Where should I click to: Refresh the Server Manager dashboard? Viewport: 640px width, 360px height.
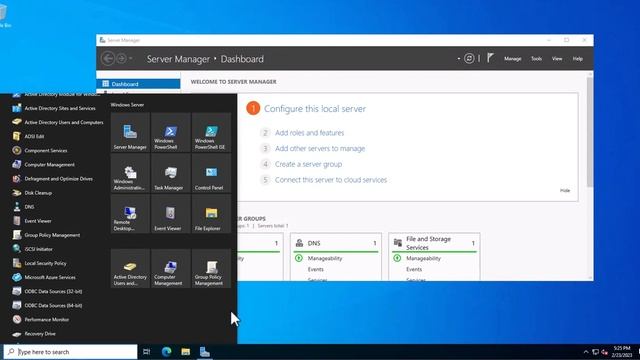(469, 58)
